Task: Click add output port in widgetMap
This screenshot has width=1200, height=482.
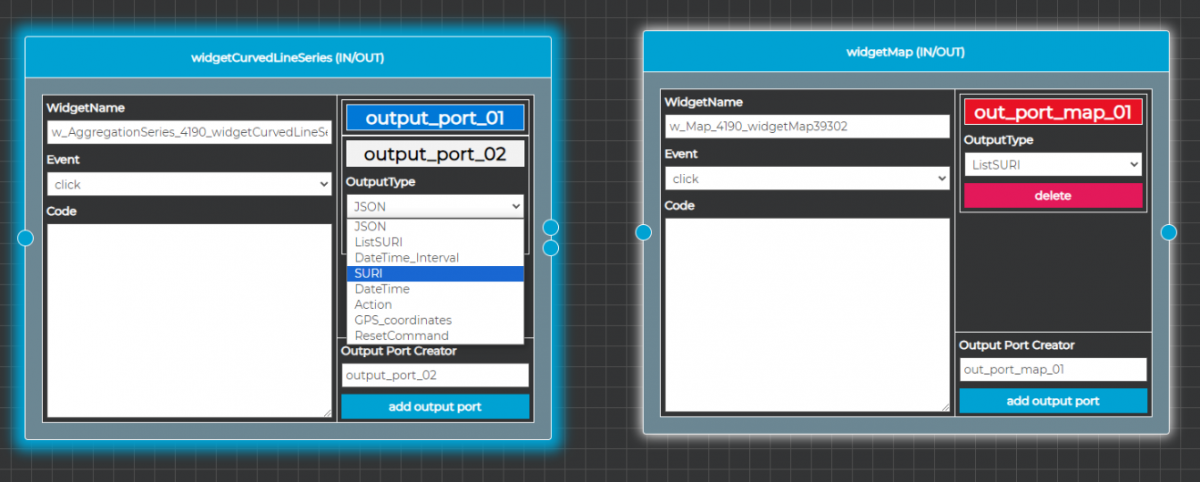Action: pyautogui.click(x=1053, y=401)
